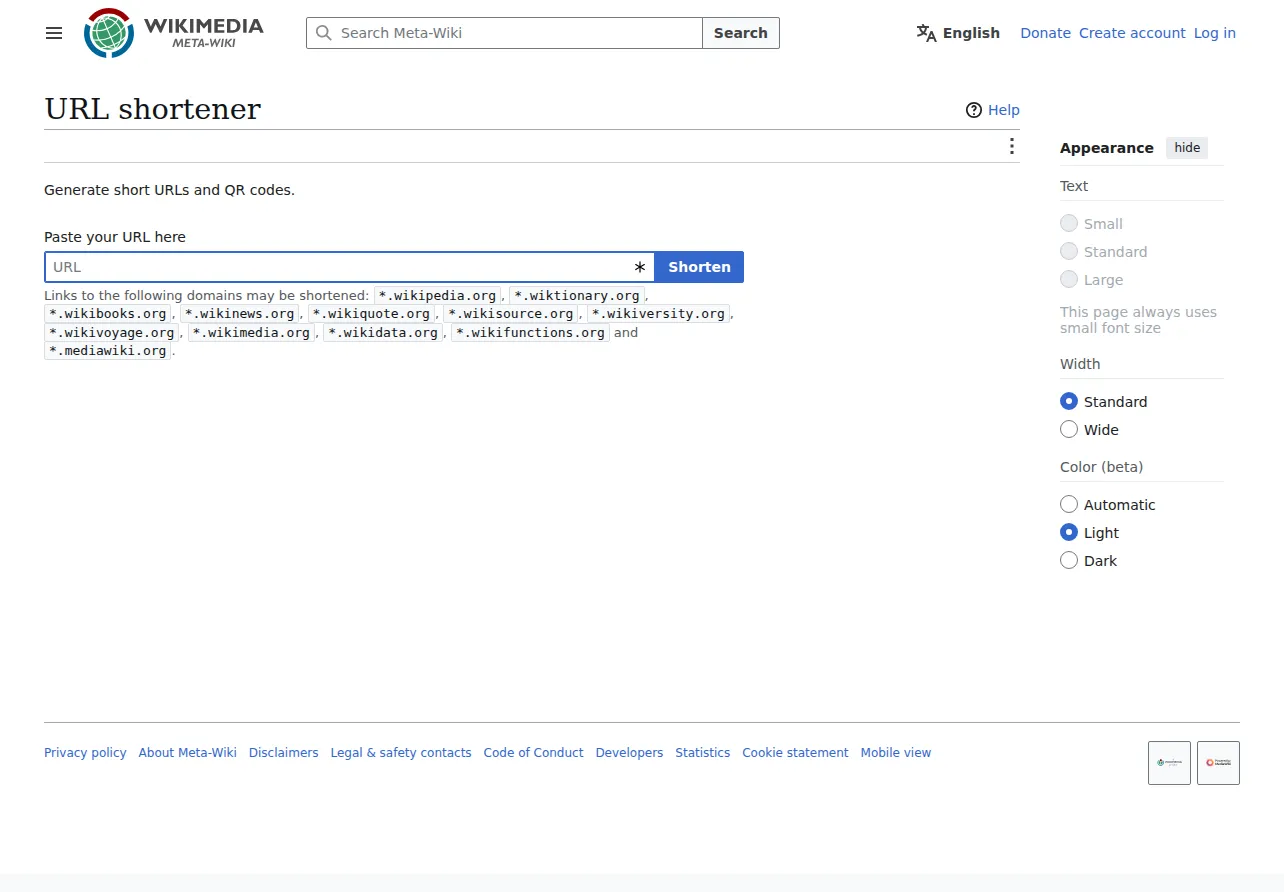Click the *.wikiquote.org domain text
Image resolution: width=1284 pixels, height=892 pixels.
tap(371, 314)
